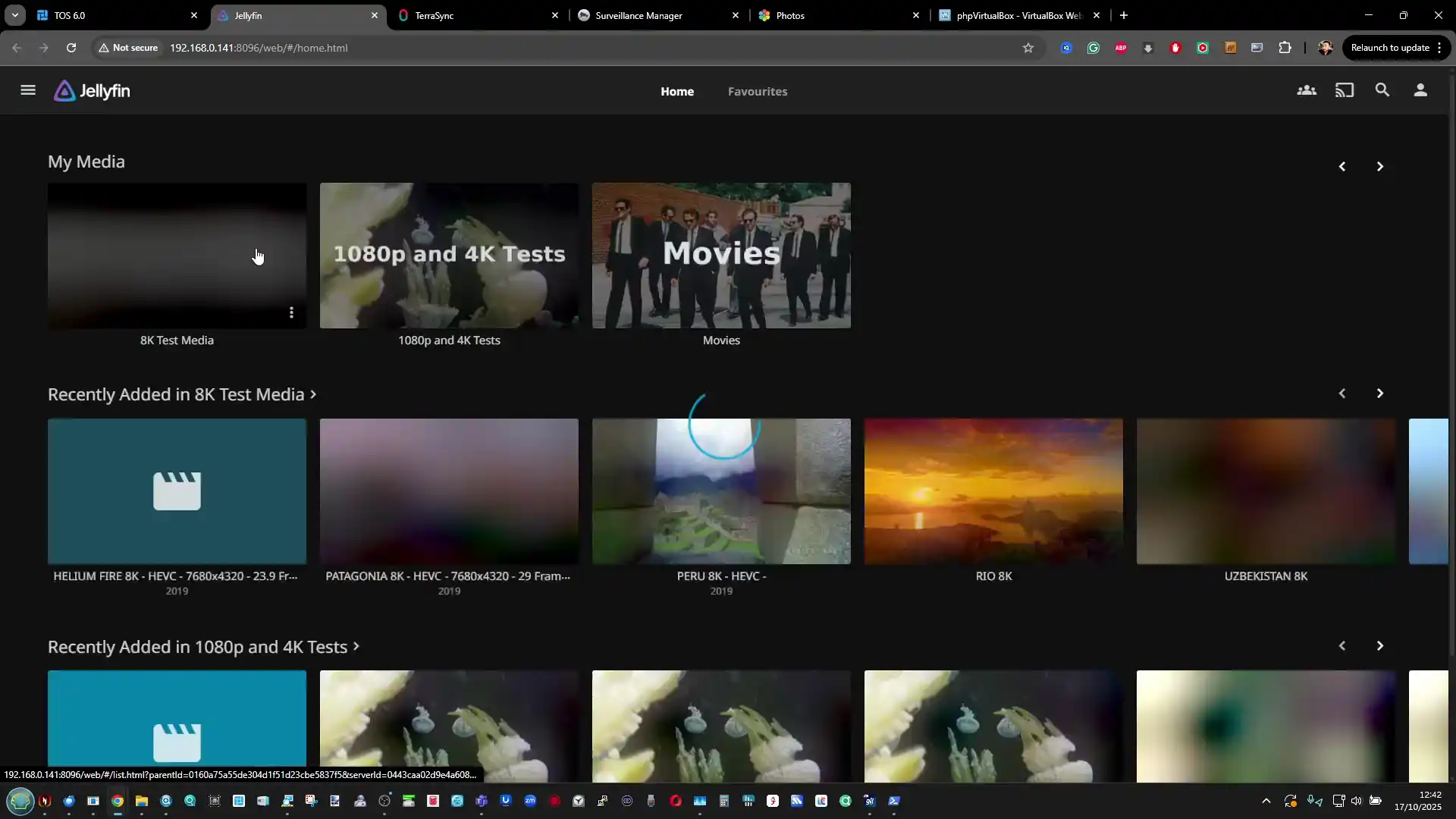This screenshot has width=1456, height=819.
Task: Open Recently Added in 1080p and 4K Tests
Action: pyautogui.click(x=203, y=647)
